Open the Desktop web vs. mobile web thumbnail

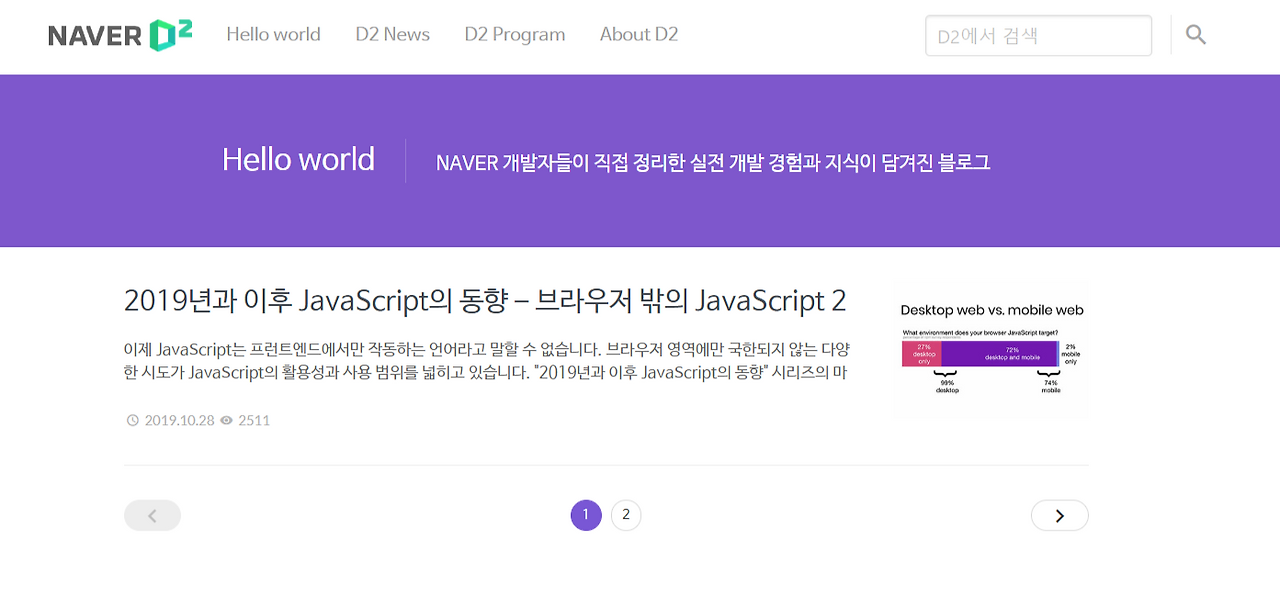click(990, 348)
